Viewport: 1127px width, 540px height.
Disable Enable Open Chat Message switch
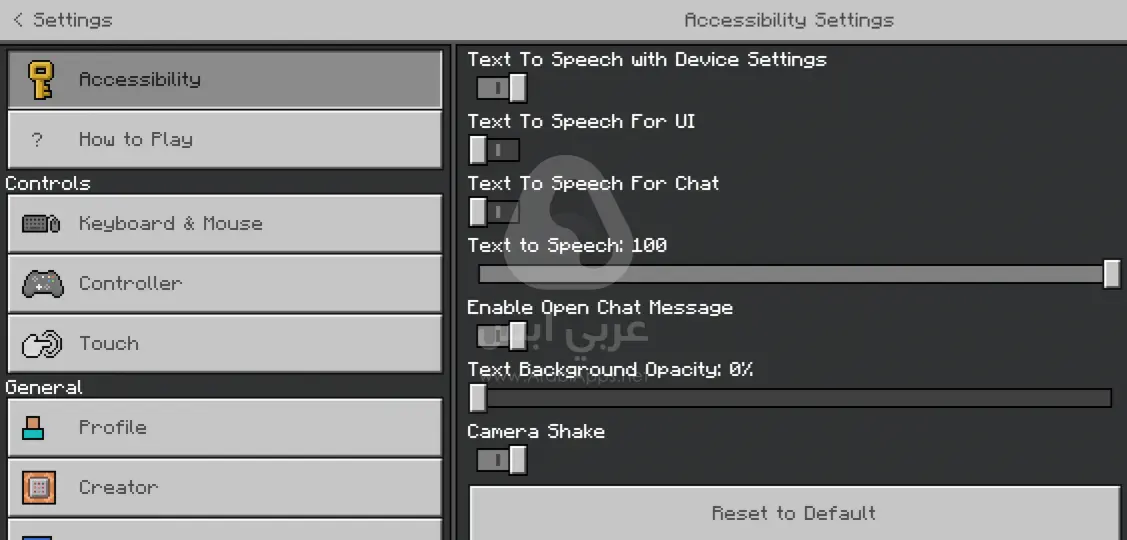[501, 336]
